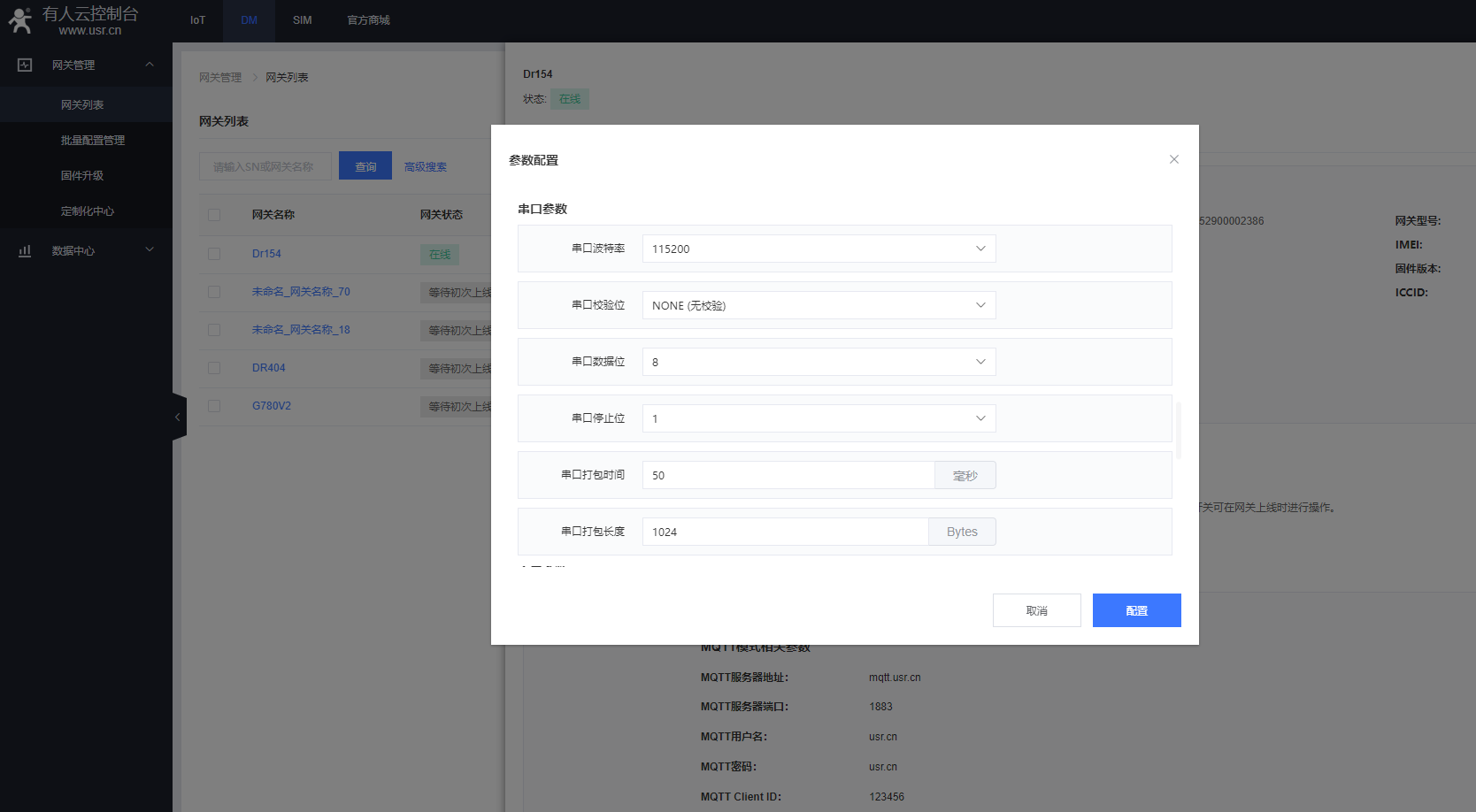Open the 未命名_网关名称_18 gateway link

(301, 330)
